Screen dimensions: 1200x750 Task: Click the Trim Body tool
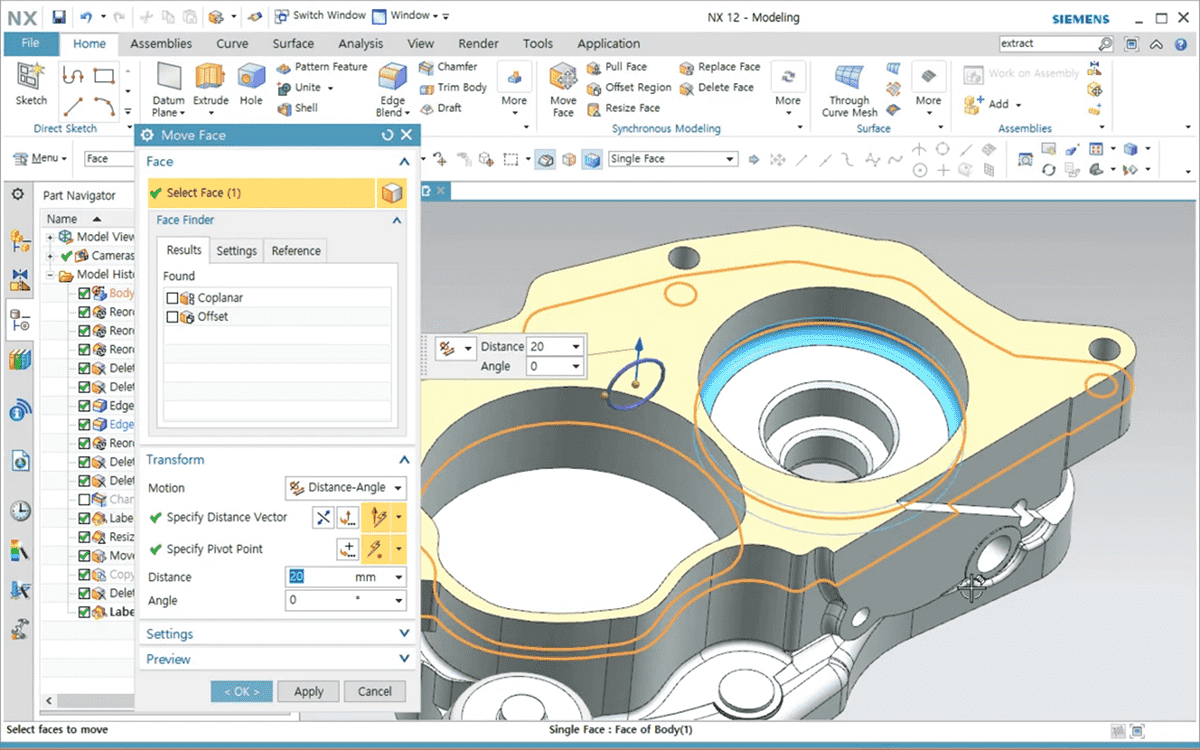pos(453,87)
